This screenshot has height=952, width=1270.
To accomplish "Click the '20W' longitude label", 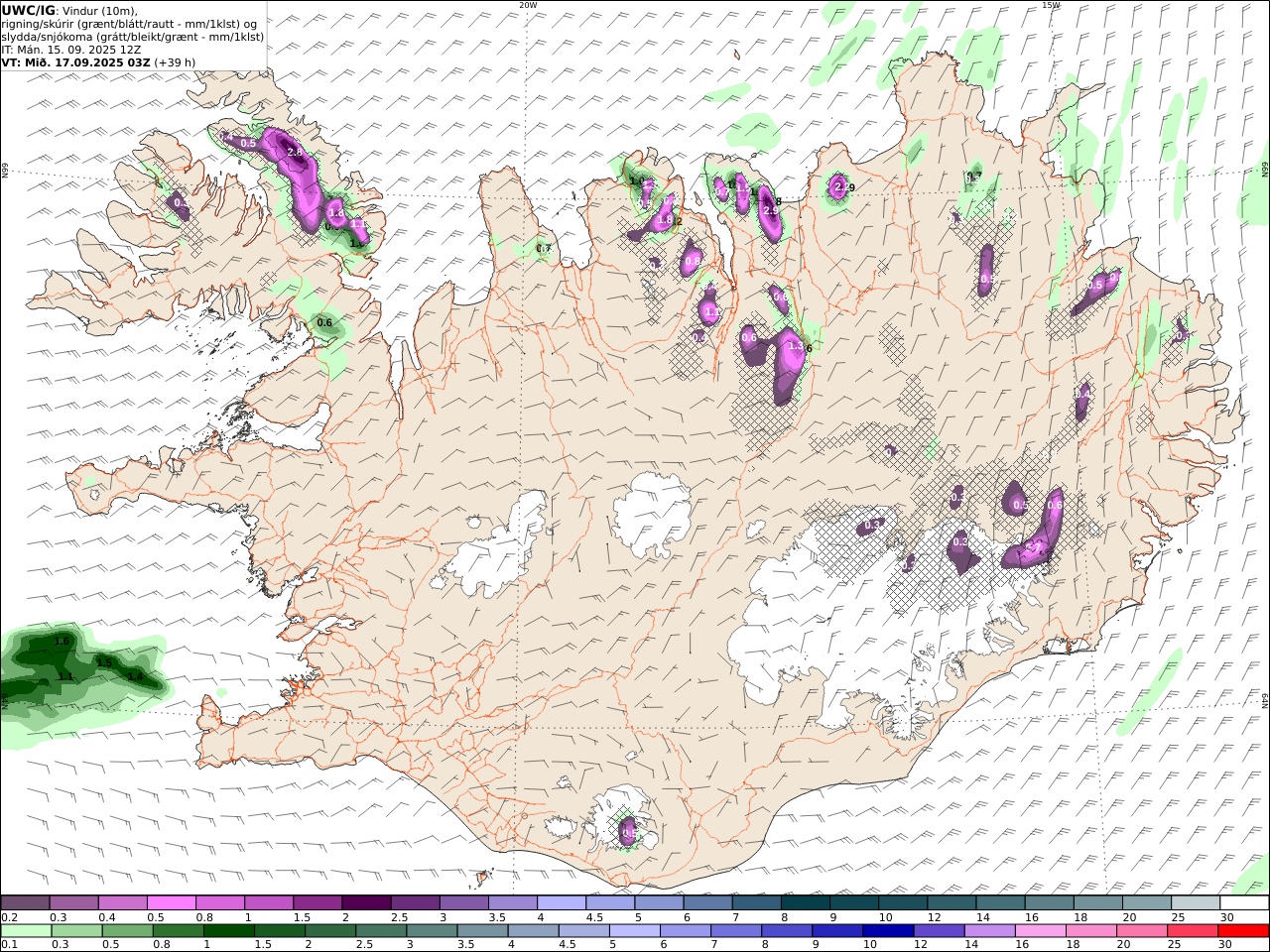I will coord(528,5).
